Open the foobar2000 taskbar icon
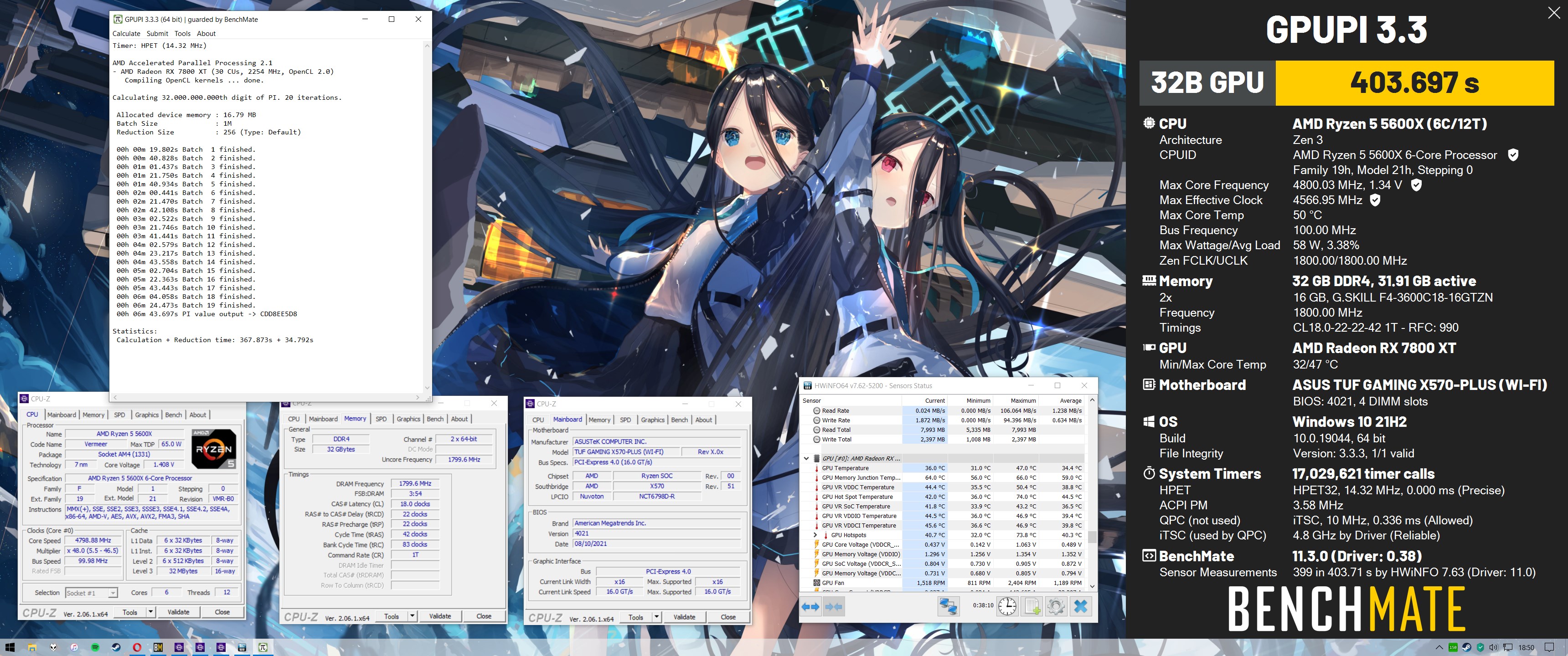The height and width of the screenshot is (656, 1568). [x=53, y=647]
